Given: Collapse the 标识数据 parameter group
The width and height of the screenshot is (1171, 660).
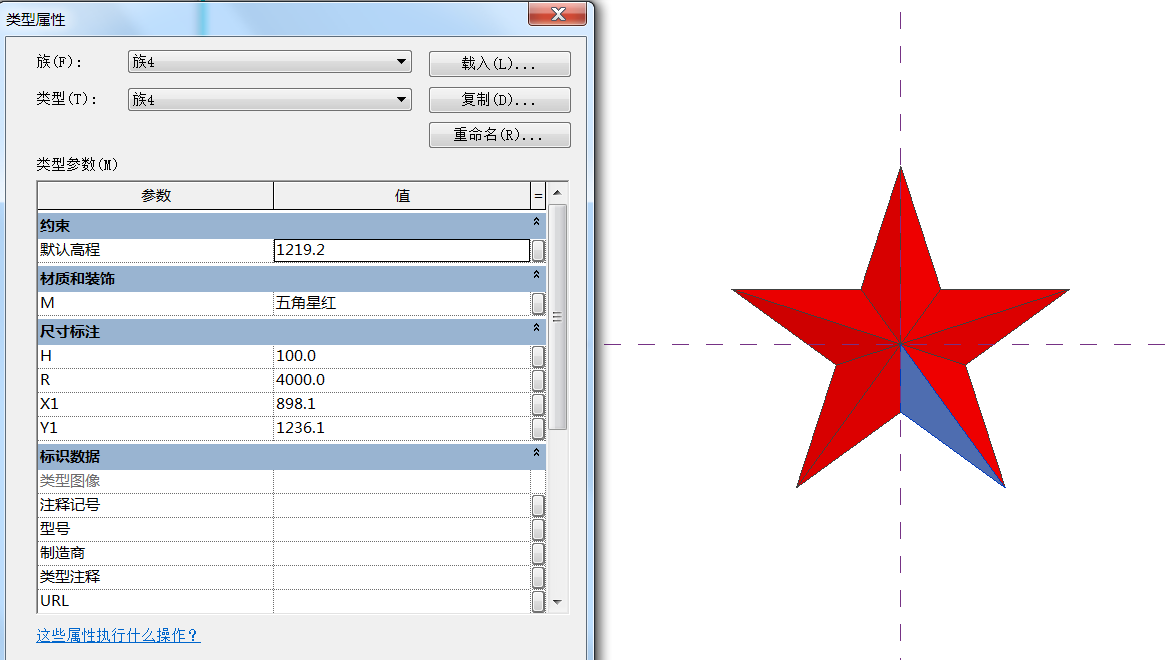Looking at the screenshot, I should pos(536,453).
